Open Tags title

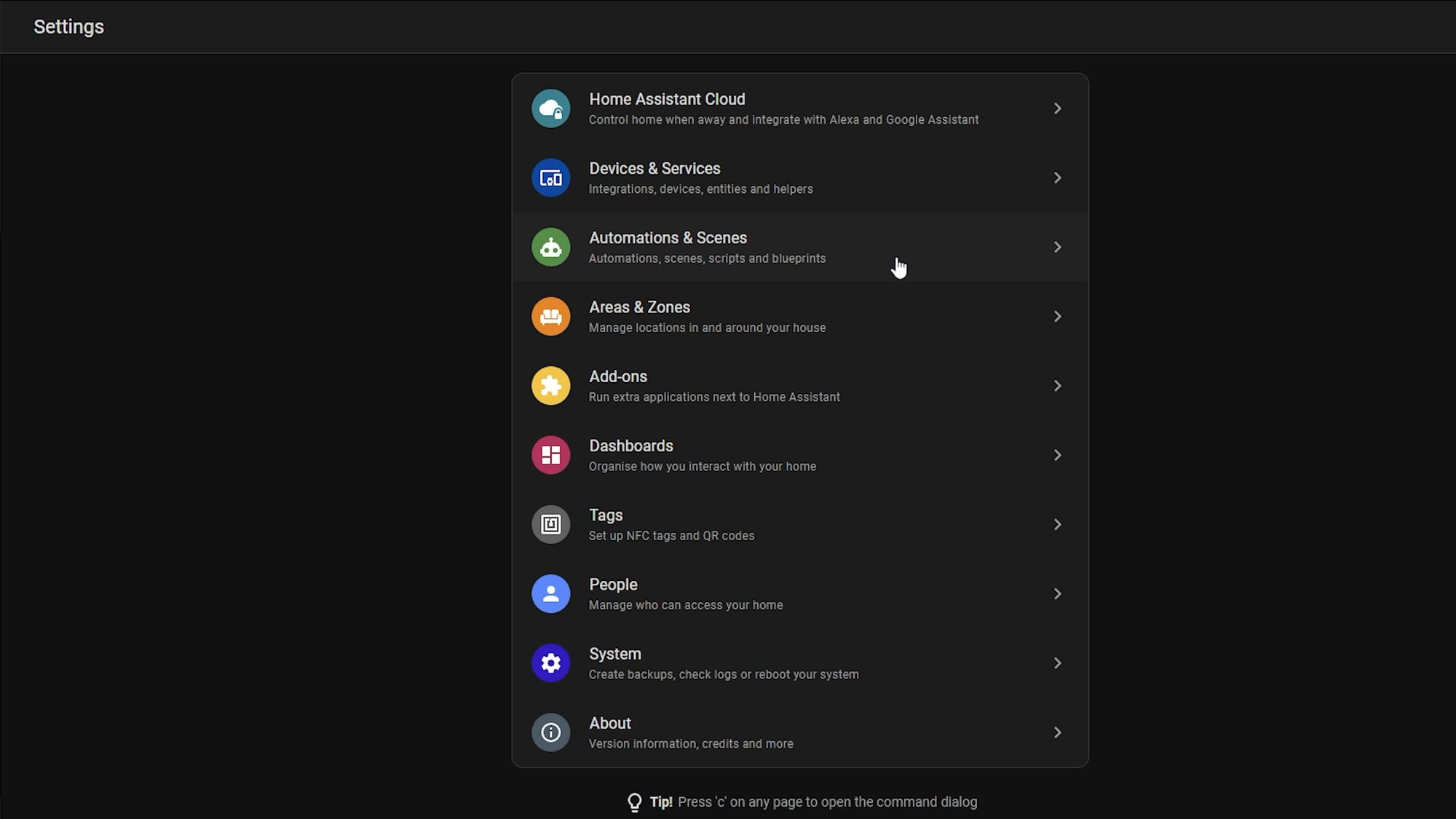click(606, 515)
